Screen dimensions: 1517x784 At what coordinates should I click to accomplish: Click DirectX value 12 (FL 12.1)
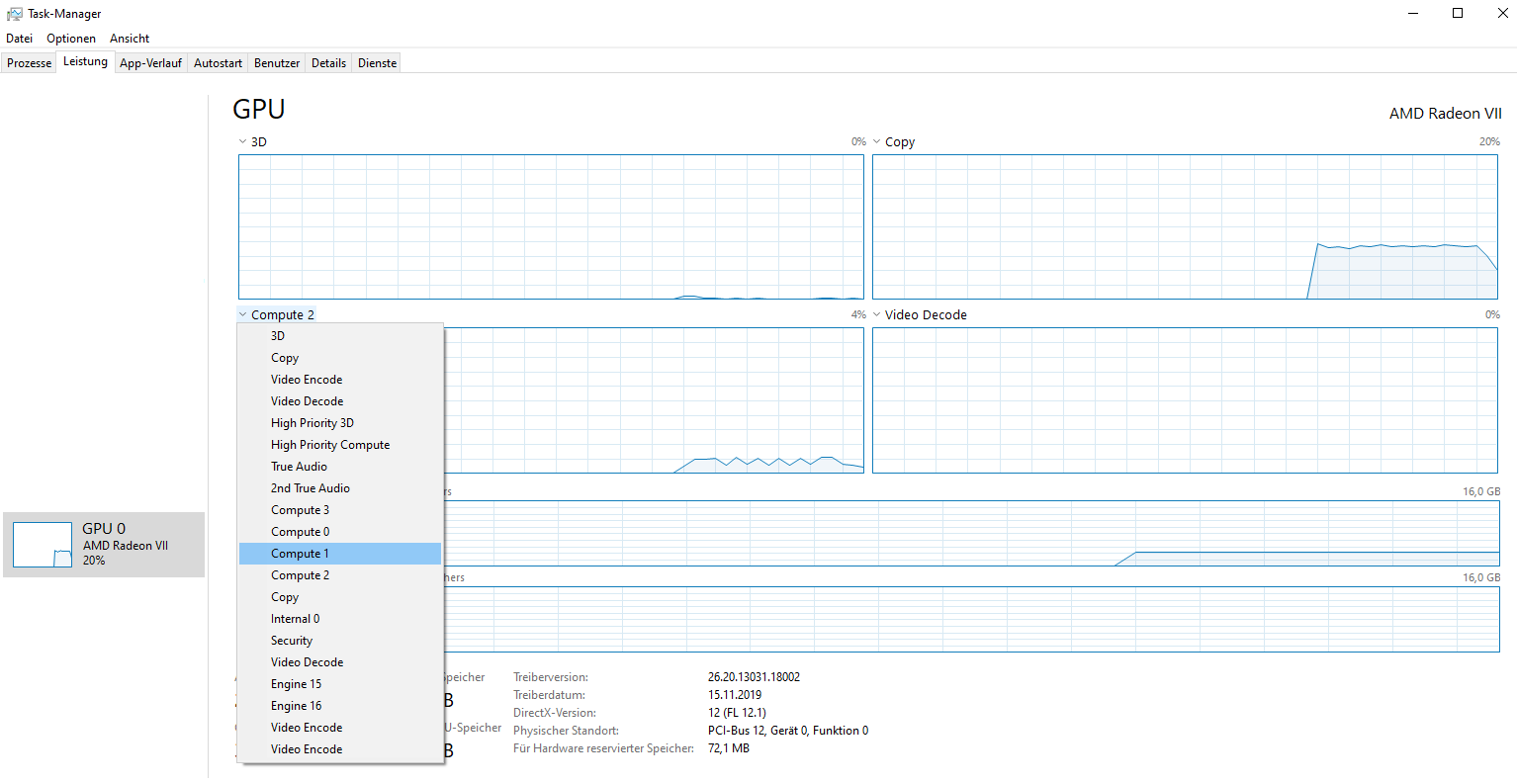(x=737, y=713)
